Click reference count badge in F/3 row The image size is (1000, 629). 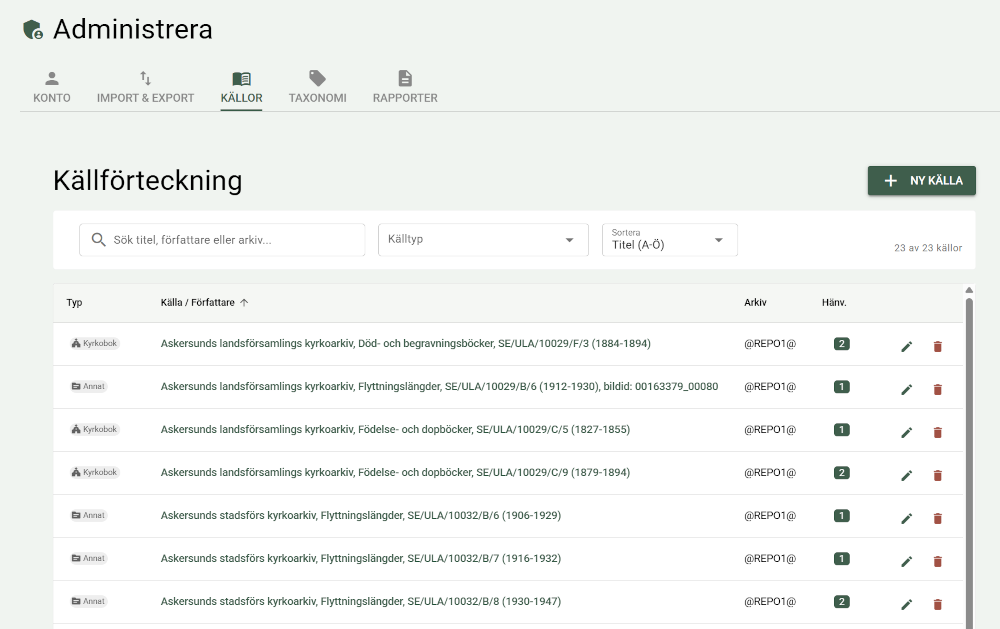(x=841, y=344)
